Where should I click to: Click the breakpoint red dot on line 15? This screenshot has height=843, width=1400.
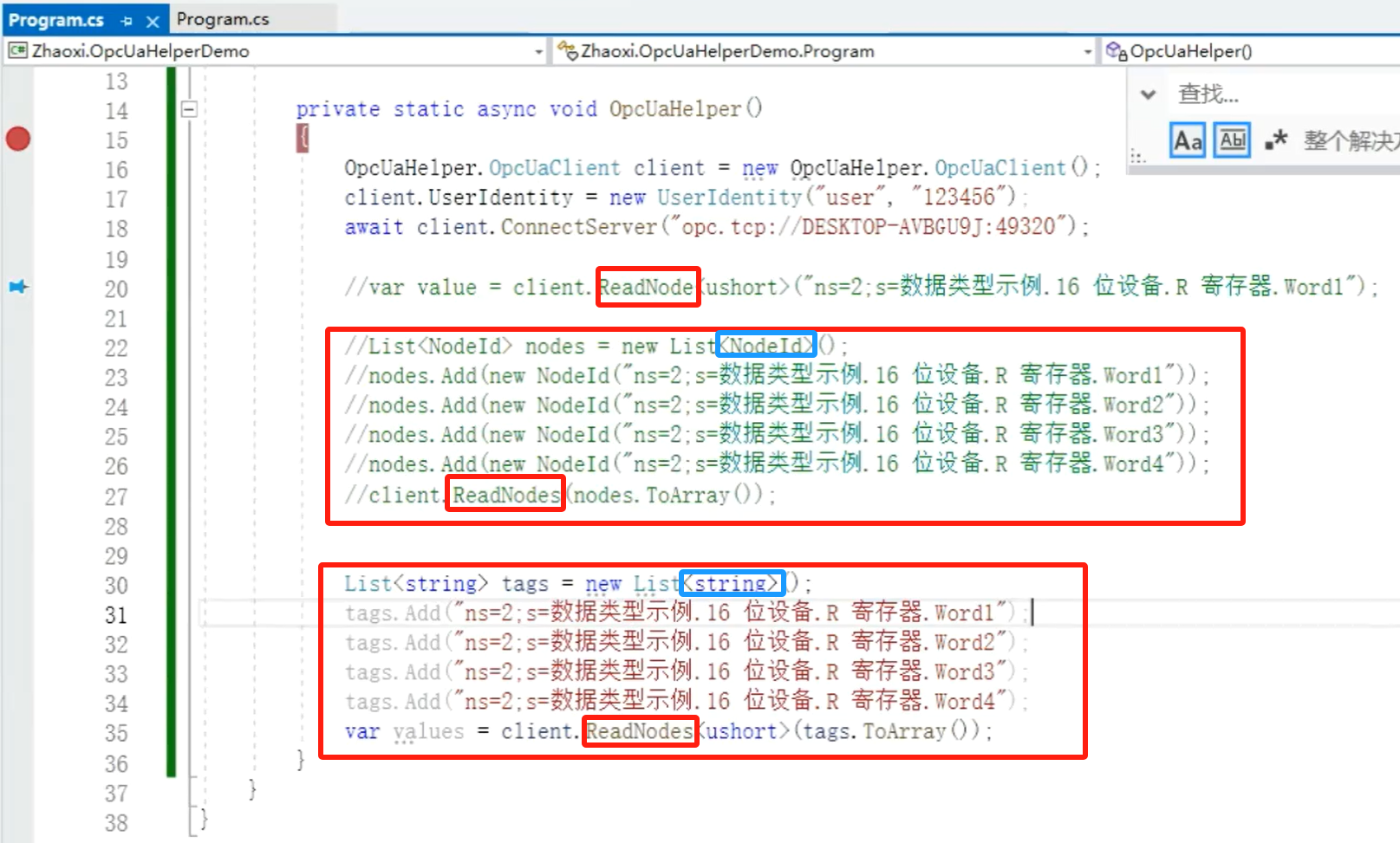[18, 139]
